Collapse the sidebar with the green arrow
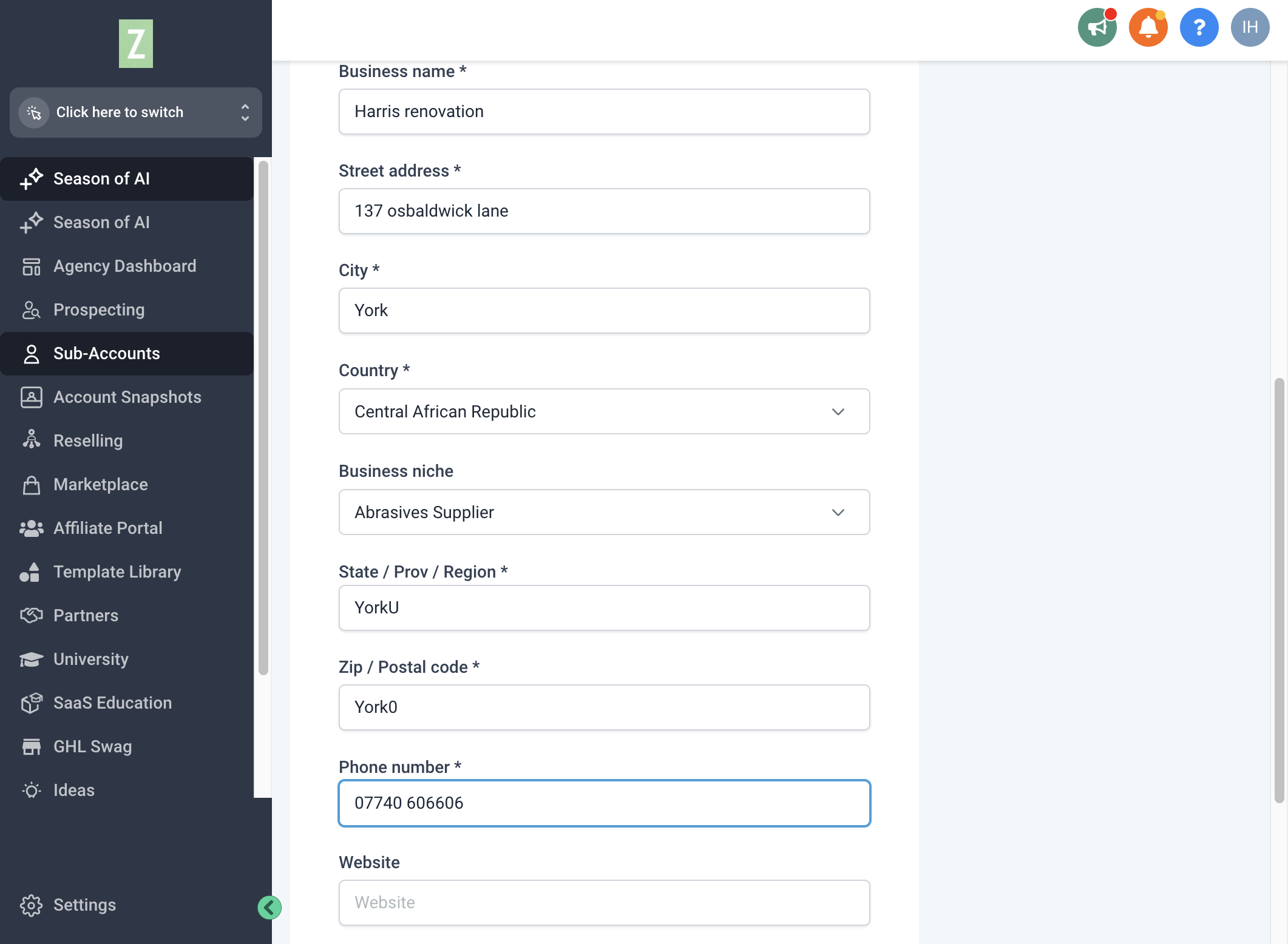Image resolution: width=1288 pixels, height=944 pixels. coord(269,908)
